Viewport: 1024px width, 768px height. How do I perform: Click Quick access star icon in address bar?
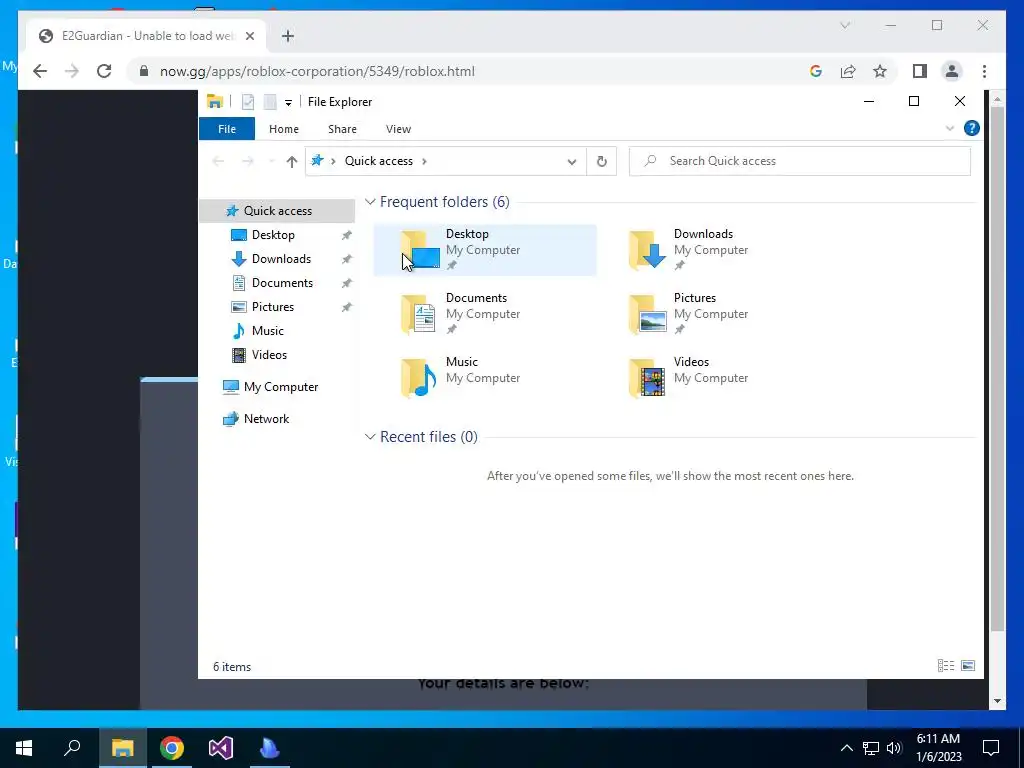[317, 161]
